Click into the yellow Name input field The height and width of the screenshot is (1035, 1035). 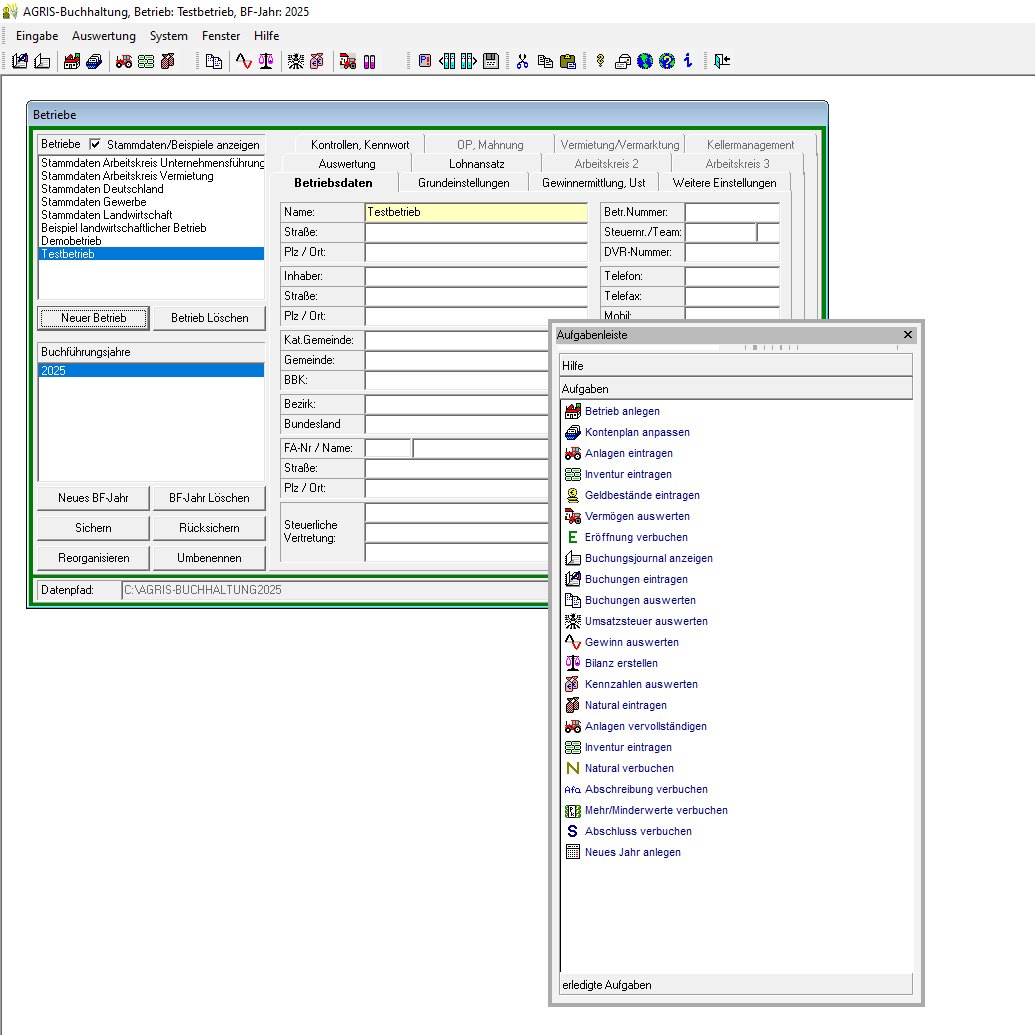pyautogui.click(x=476, y=212)
